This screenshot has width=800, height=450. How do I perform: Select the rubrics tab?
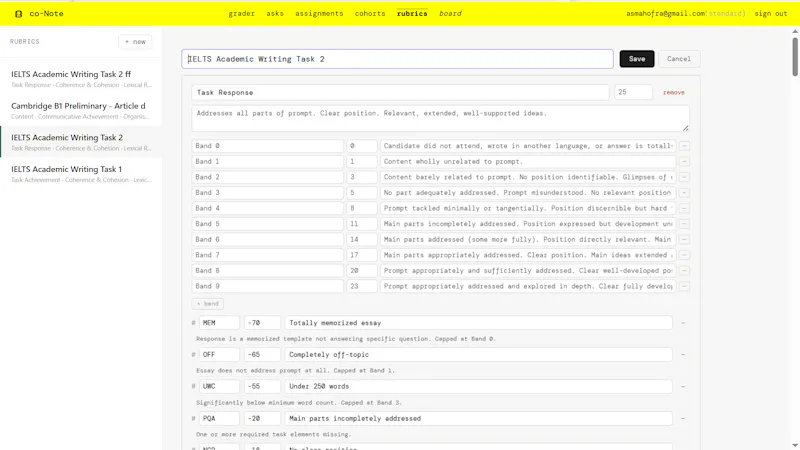coord(412,14)
